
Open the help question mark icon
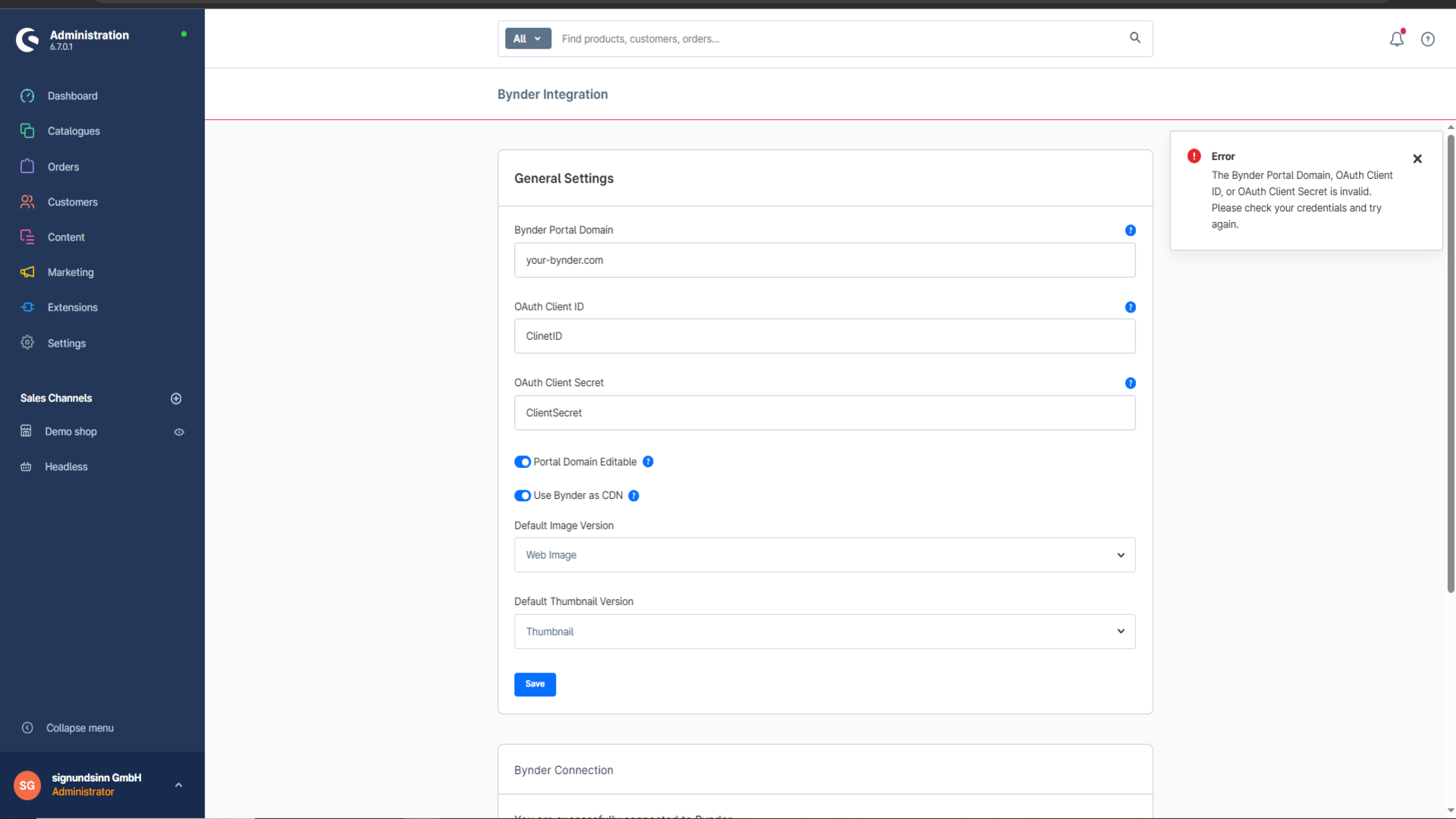click(1428, 39)
